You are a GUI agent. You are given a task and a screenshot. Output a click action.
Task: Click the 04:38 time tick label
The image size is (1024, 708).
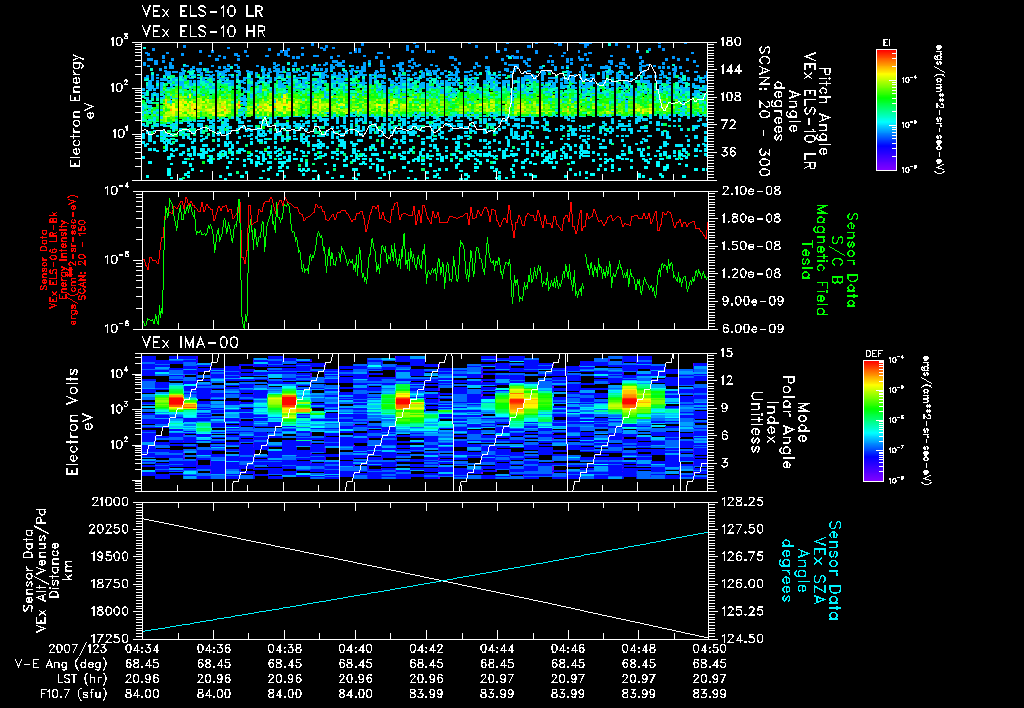pos(285,650)
